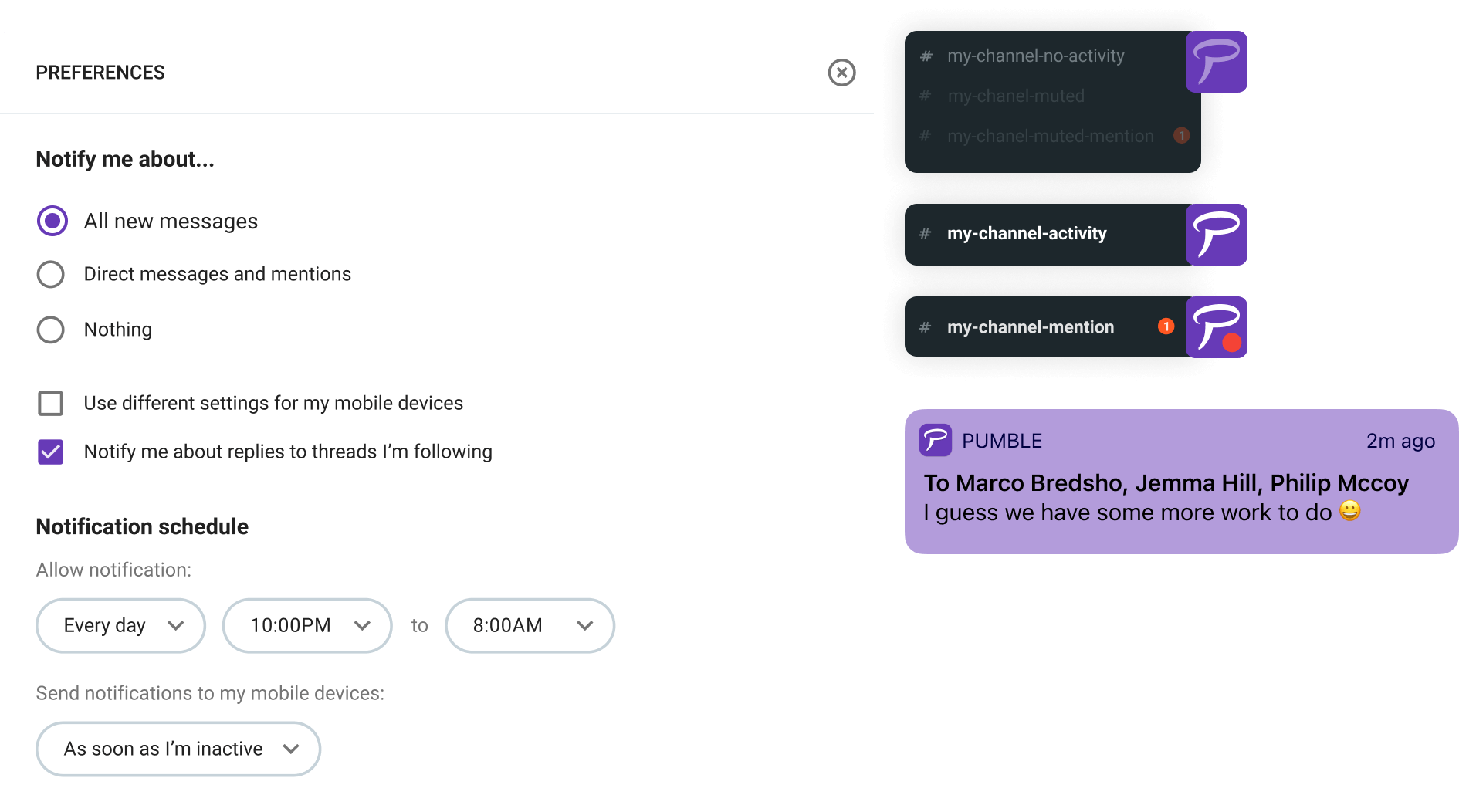
Task: Click the orange badge on my-channel-mention
Action: 1166,326
